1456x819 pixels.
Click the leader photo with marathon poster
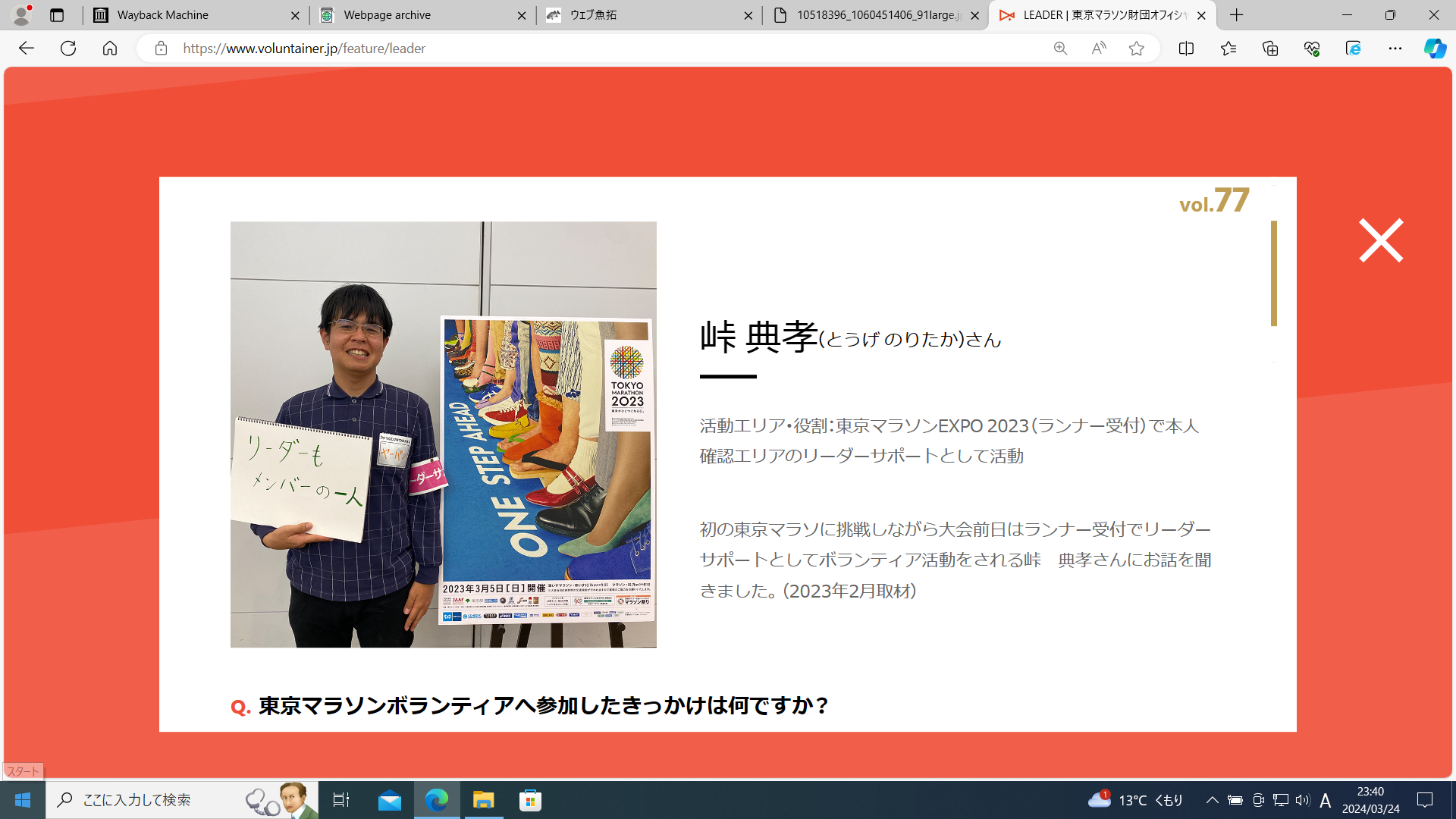pyautogui.click(x=443, y=434)
